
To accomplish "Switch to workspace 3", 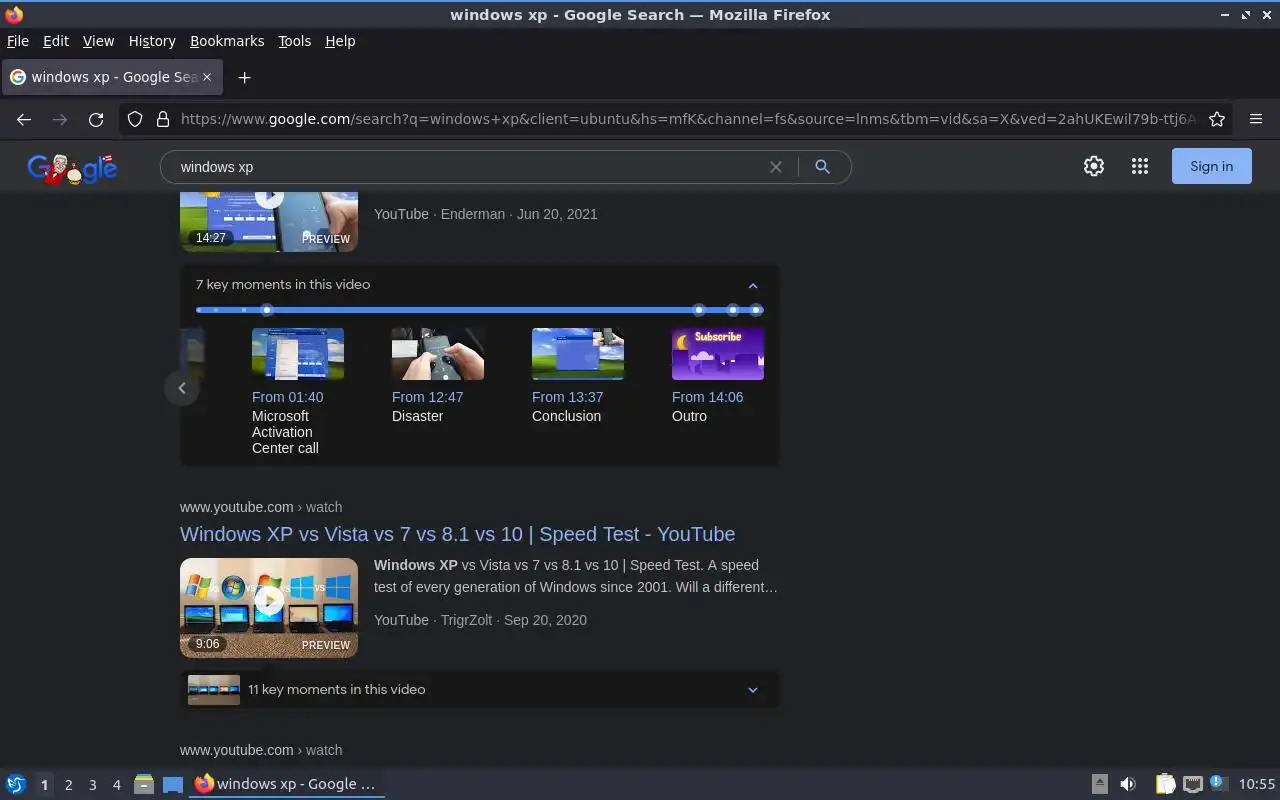I will point(92,785).
